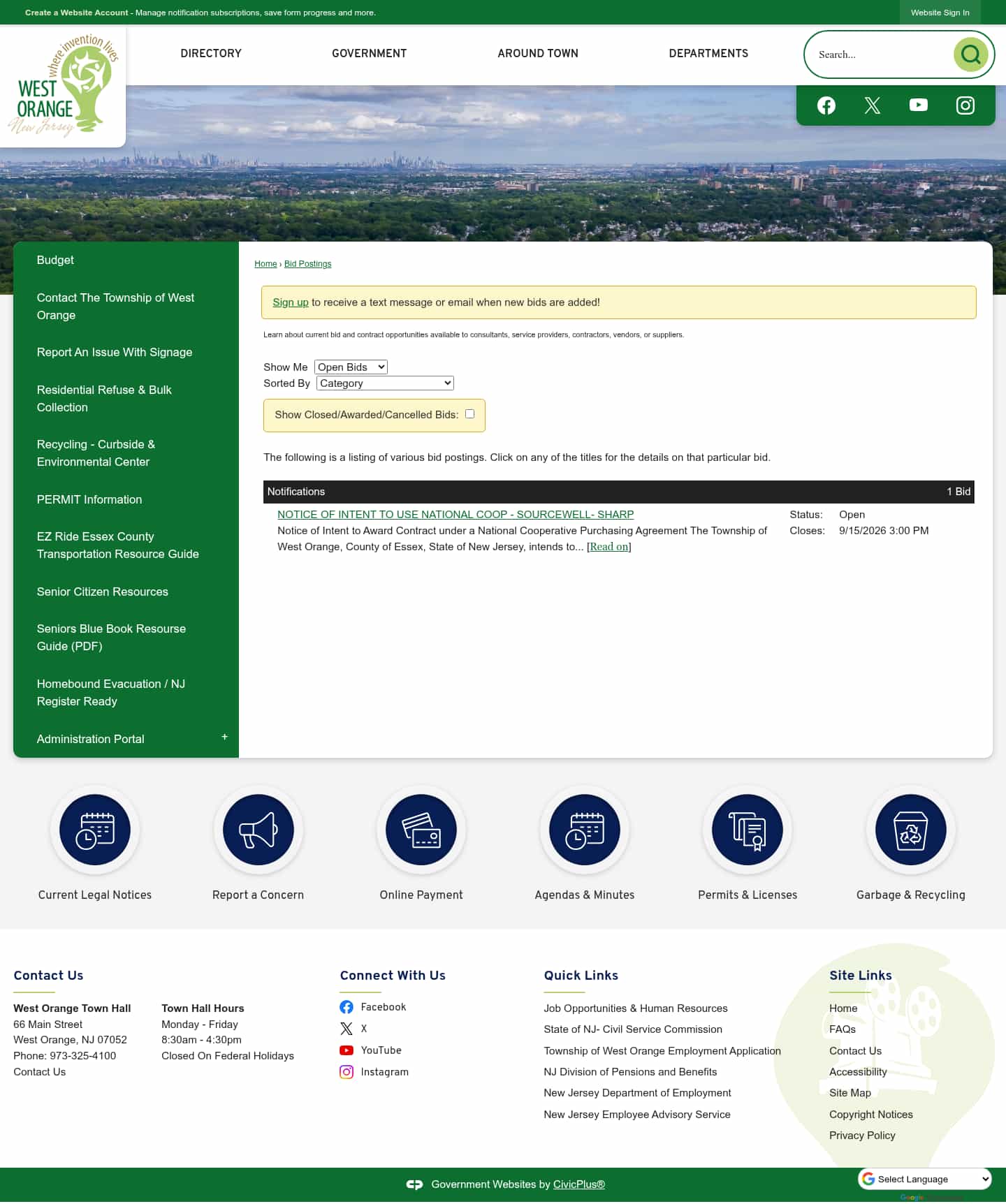Open the Government menu
1006x1204 pixels.
pos(369,53)
